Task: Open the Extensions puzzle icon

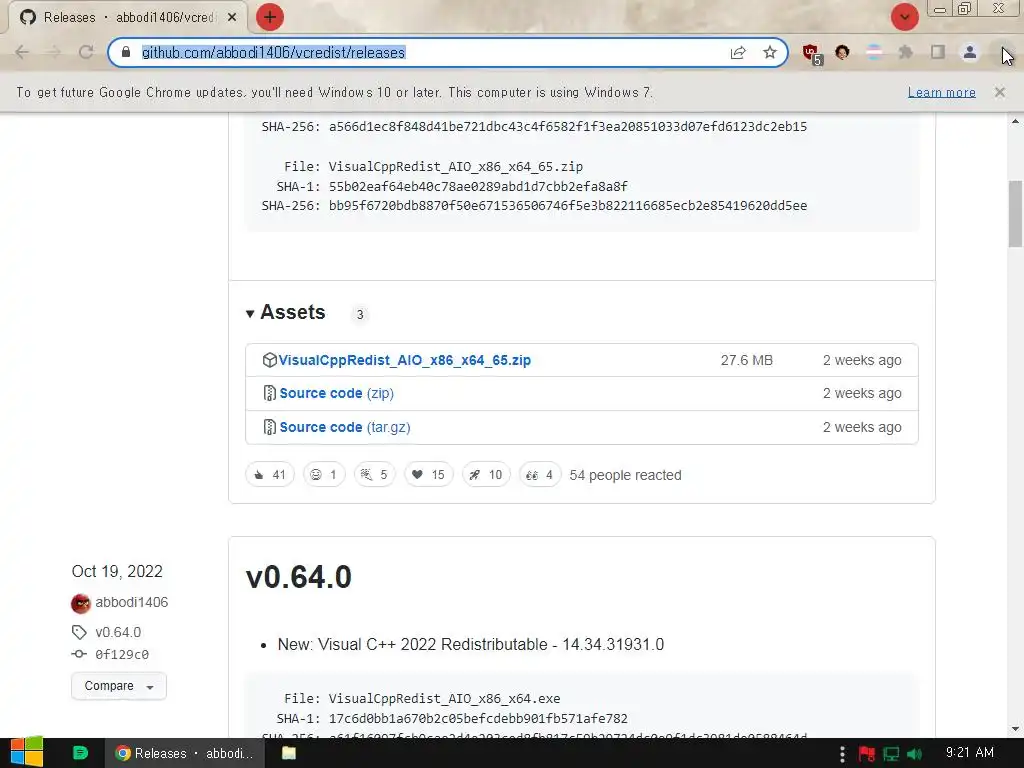Action: tap(906, 52)
